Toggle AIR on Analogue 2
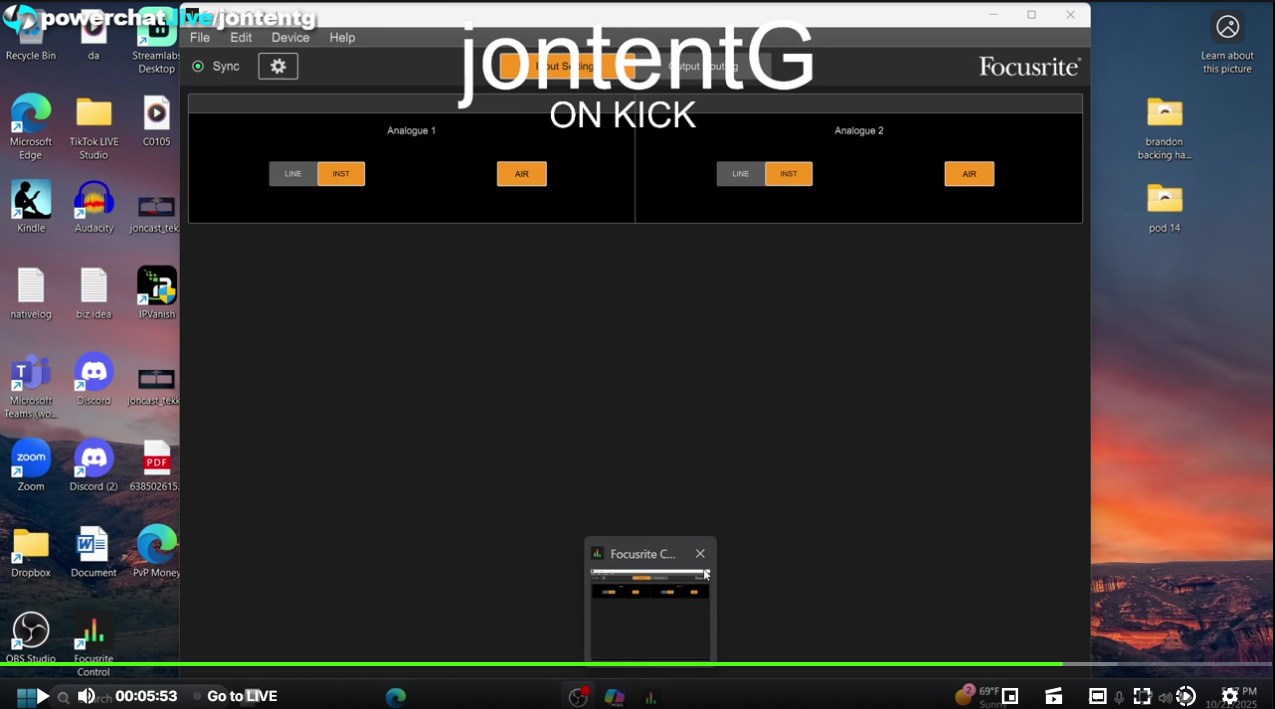 point(969,174)
